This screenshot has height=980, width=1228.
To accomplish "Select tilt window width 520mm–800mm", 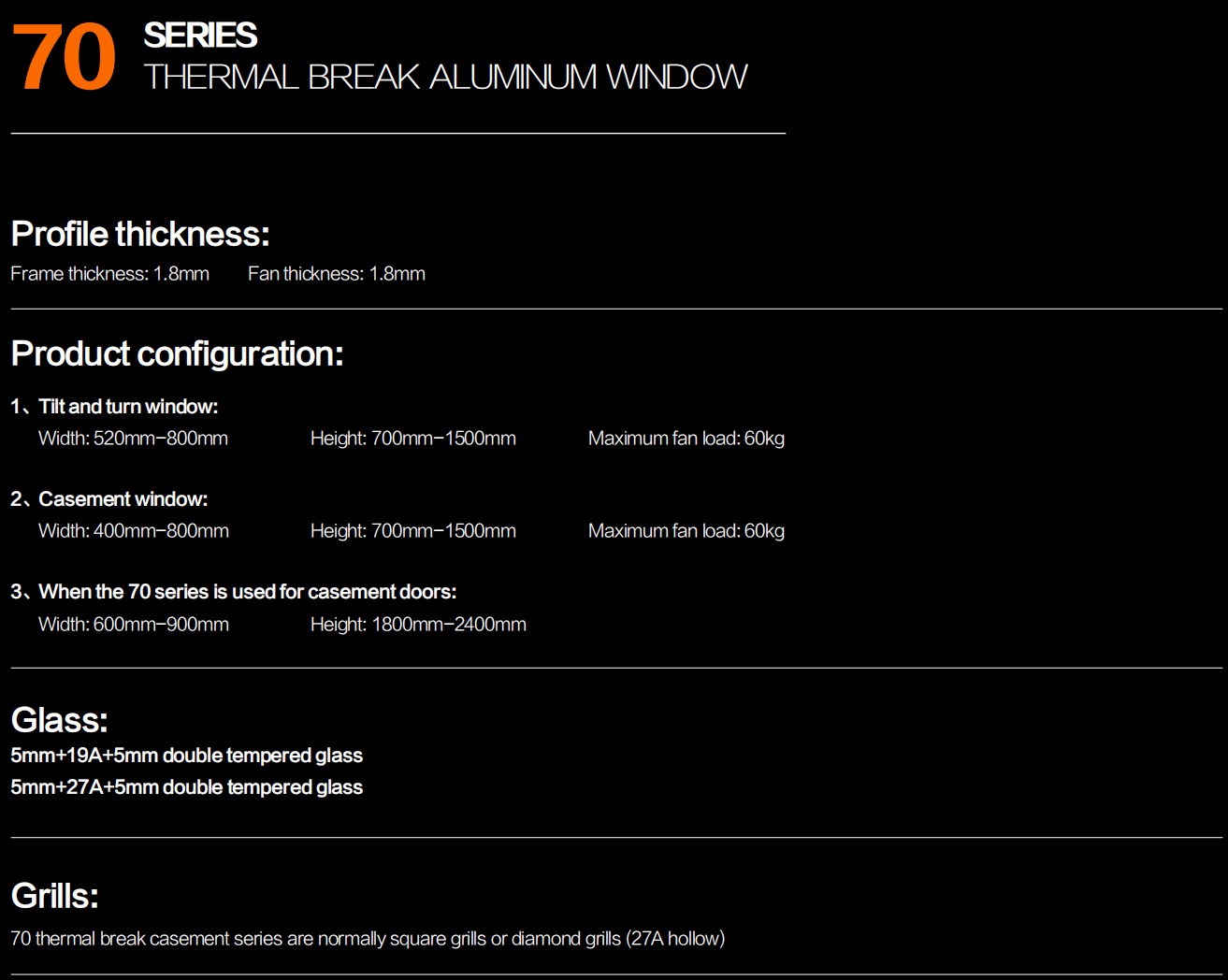I will click(x=133, y=439).
